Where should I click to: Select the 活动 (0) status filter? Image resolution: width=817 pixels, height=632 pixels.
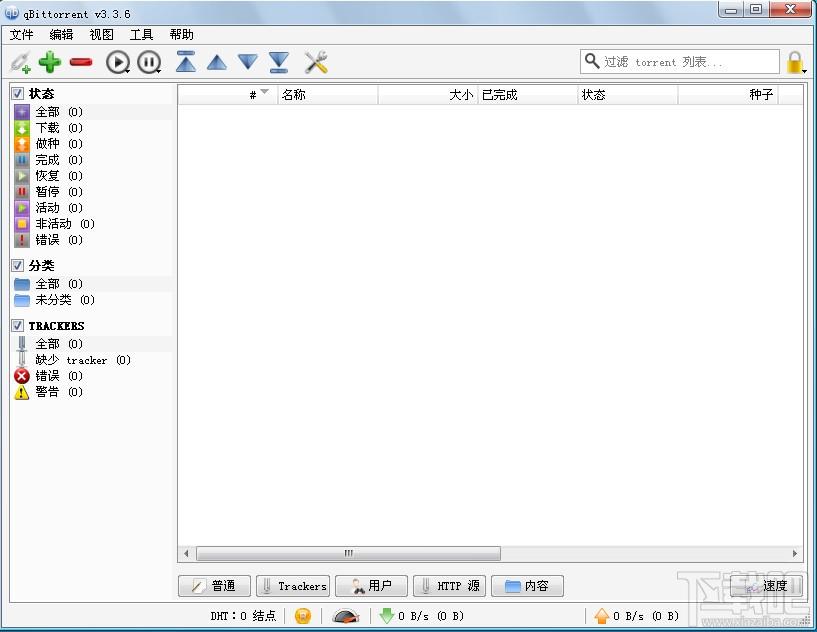coord(92,208)
